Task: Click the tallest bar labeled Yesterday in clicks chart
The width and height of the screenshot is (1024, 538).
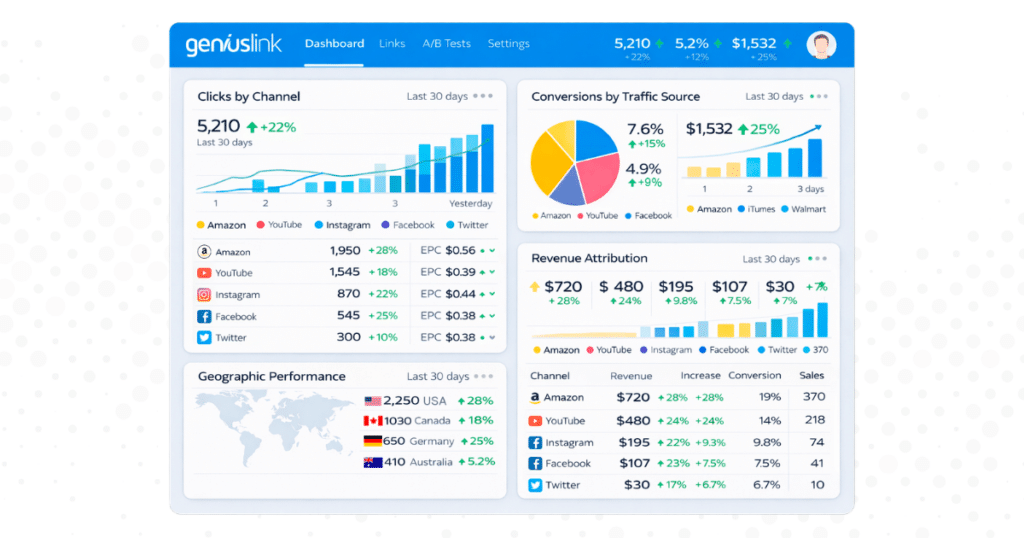Action: (x=487, y=158)
